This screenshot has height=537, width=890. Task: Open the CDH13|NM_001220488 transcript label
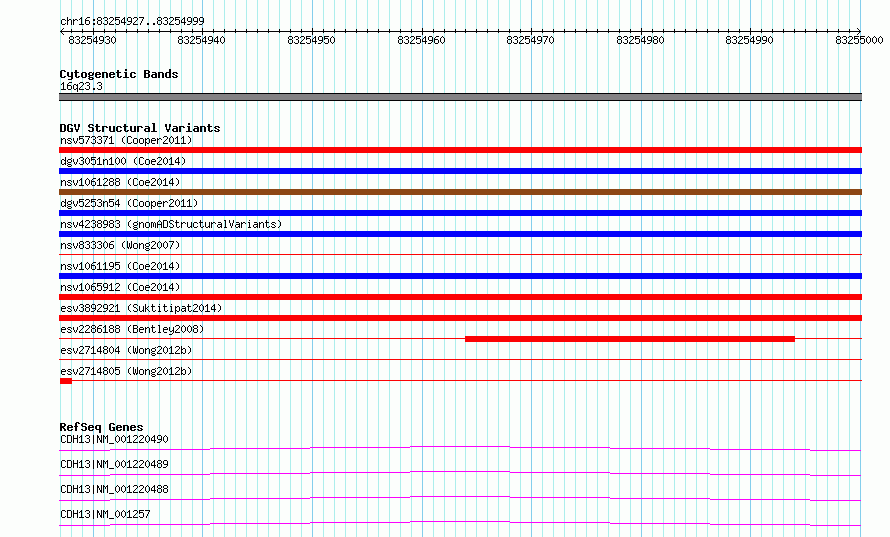[114, 489]
